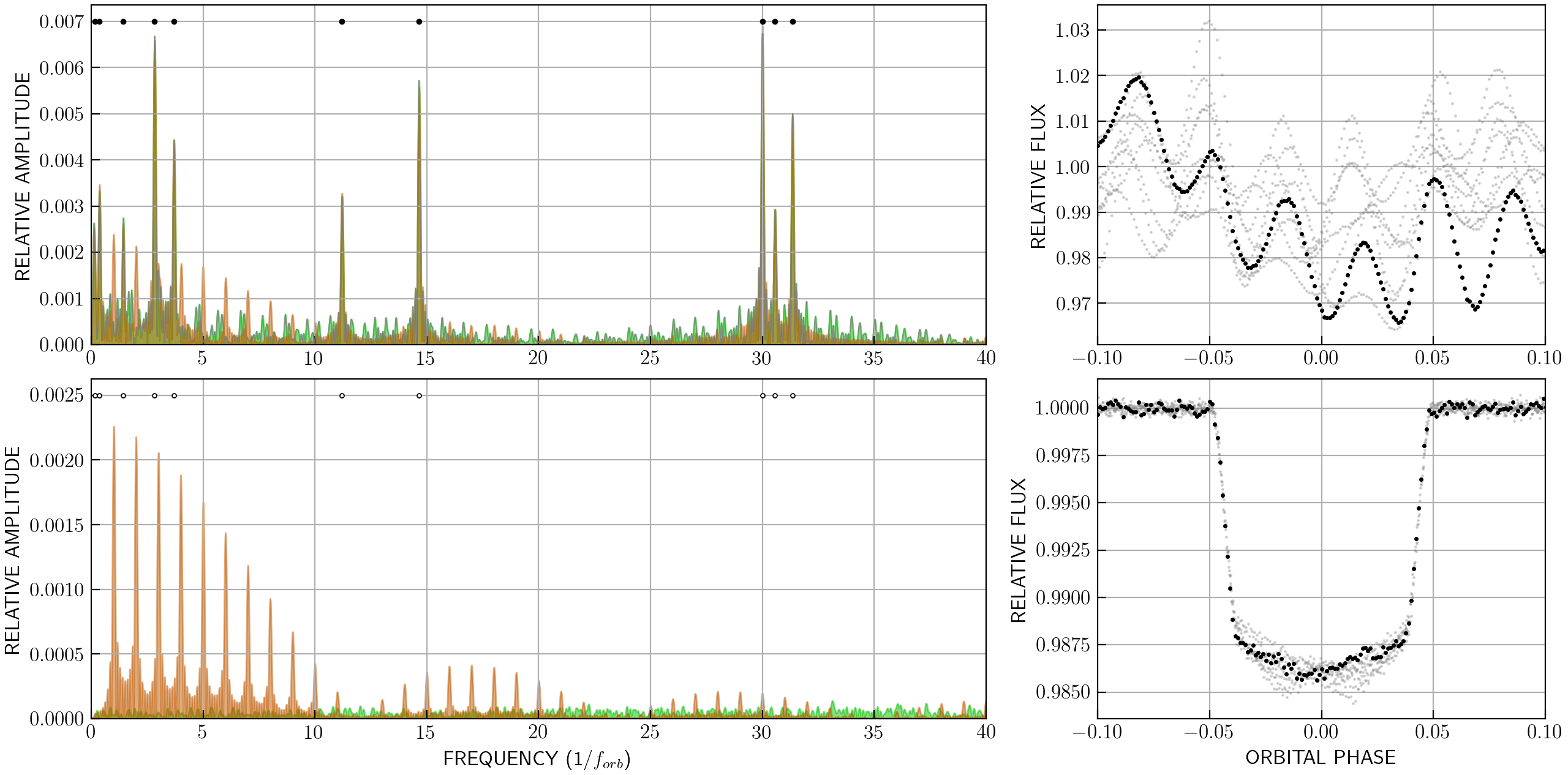This screenshot has height=775, width=1568.
Task: Click open-circle marker near frequency 14.7 in lower spectrum
Action: coord(419,395)
